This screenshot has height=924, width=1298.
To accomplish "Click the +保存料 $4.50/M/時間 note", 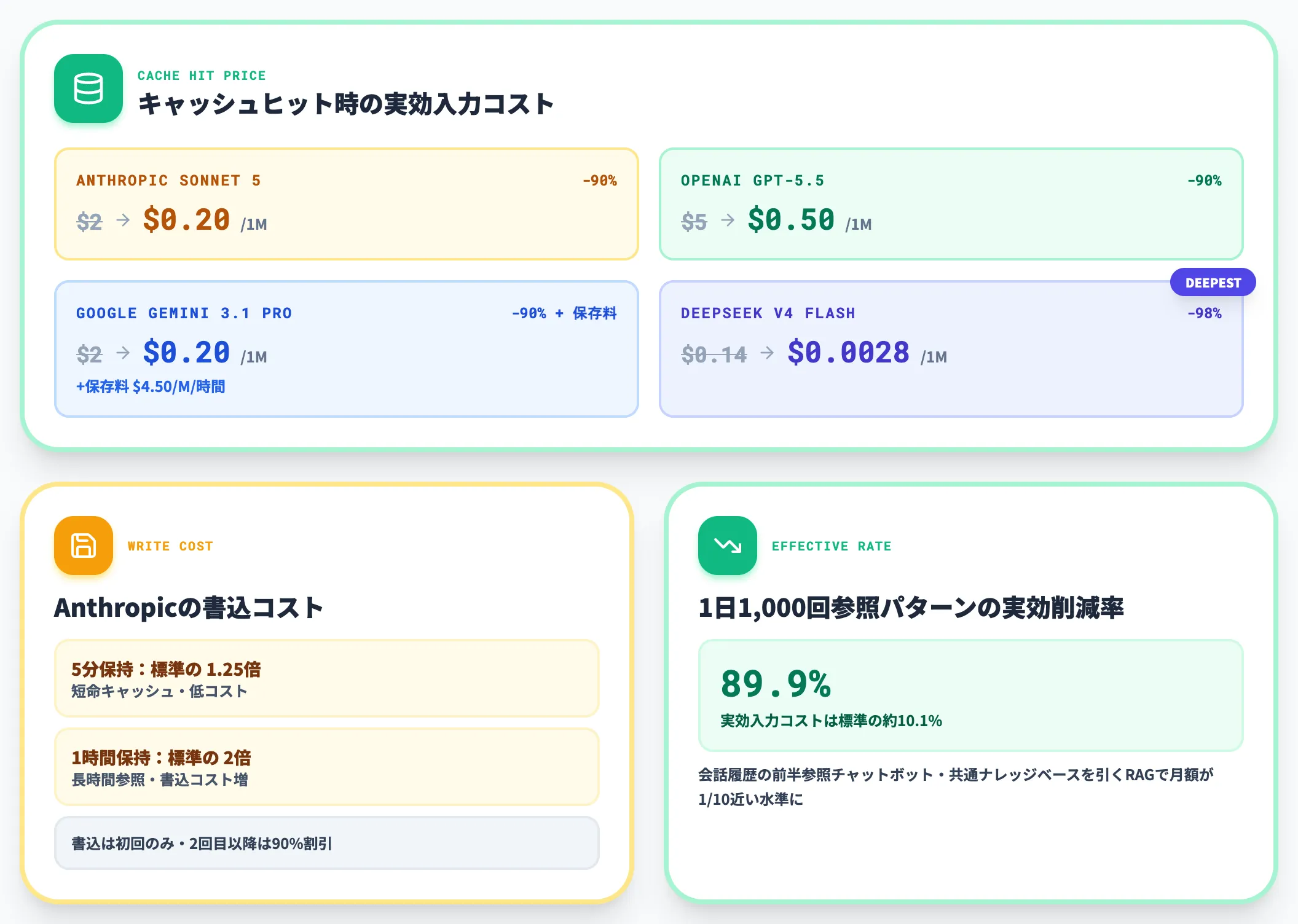I will [151, 386].
